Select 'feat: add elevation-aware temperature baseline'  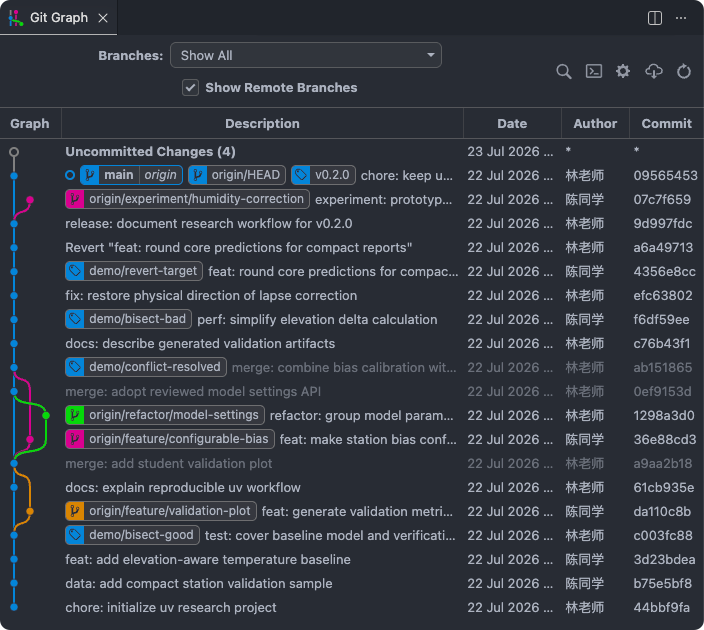pyautogui.click(x=352, y=560)
